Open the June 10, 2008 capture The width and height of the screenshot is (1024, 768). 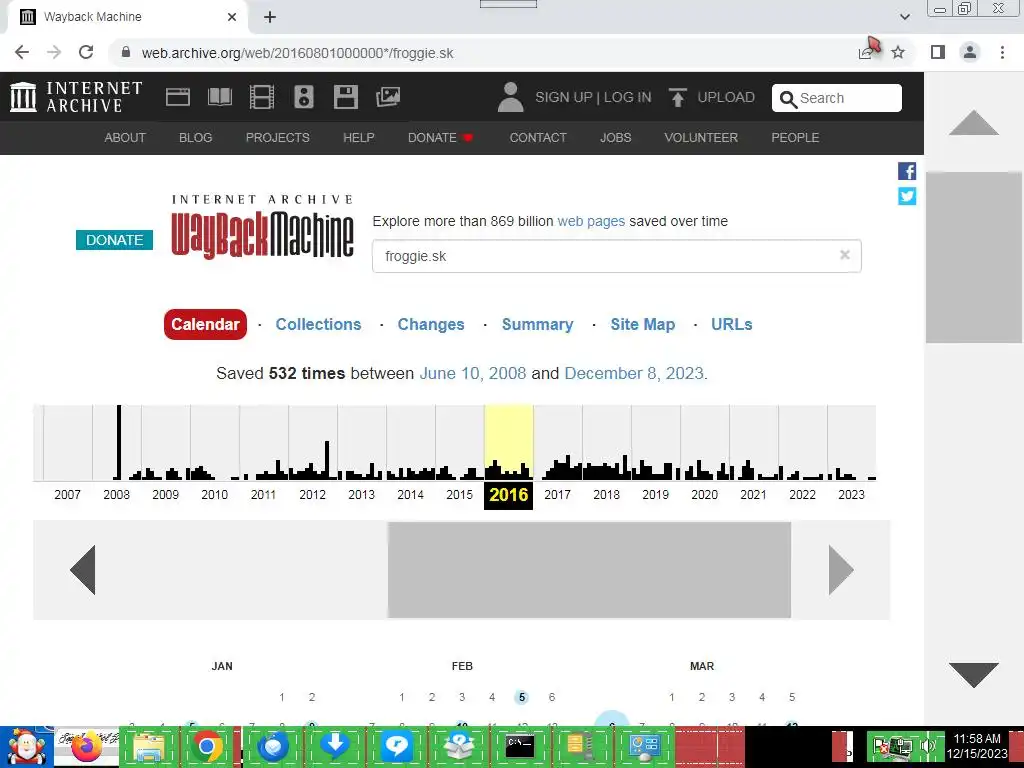coord(473,374)
